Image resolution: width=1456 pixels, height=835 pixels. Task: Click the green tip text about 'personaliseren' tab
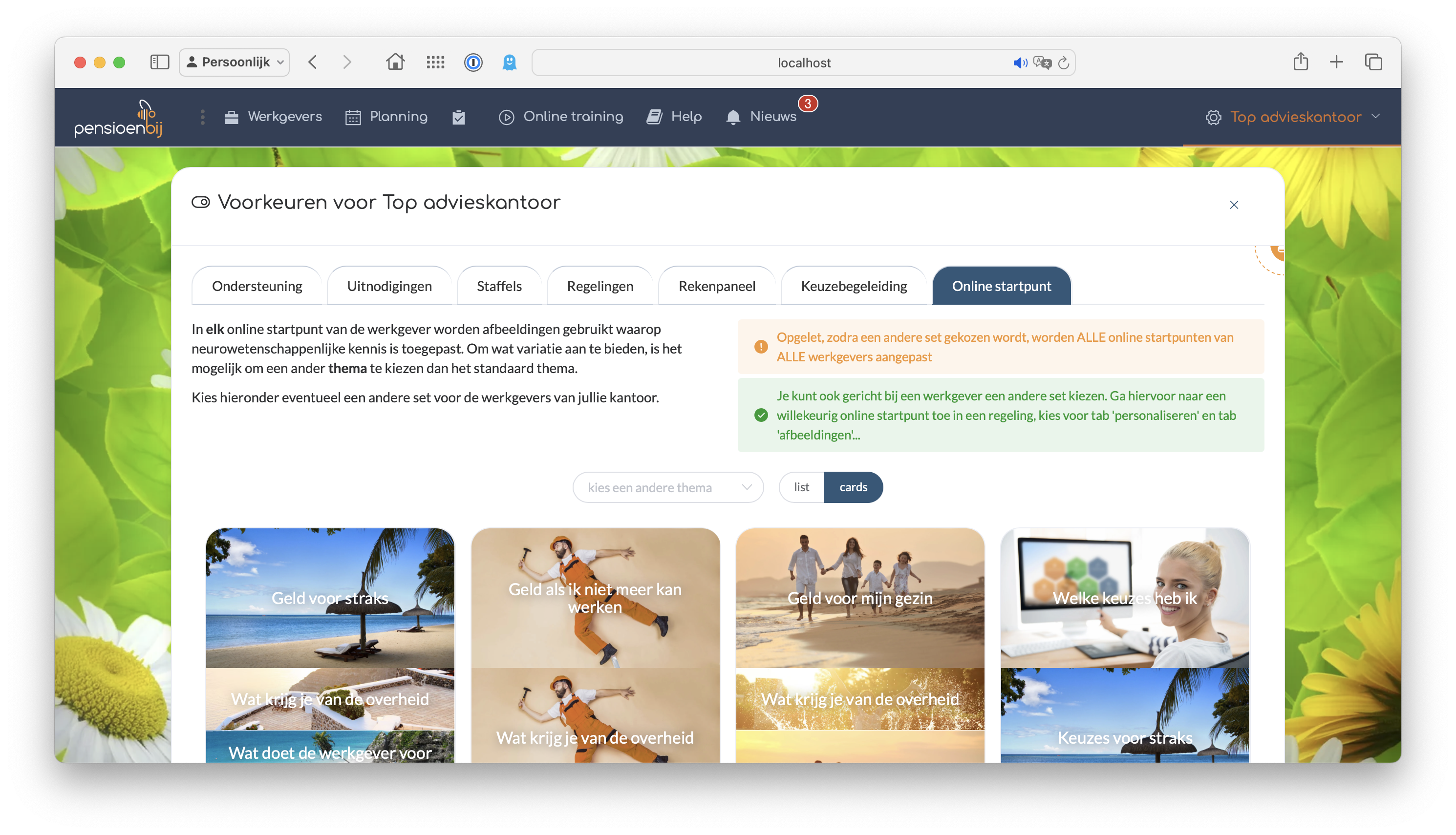[x=1006, y=415]
